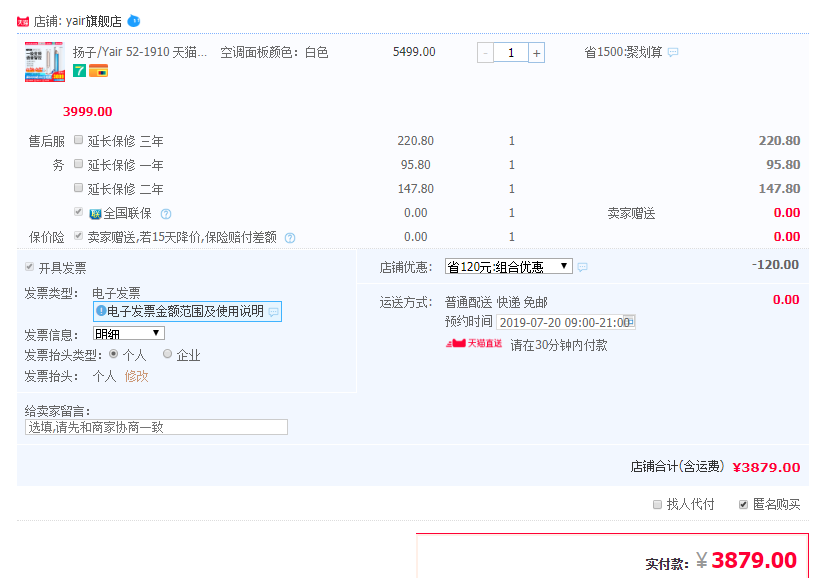Screen dimensions: 821x578
Task: Check 延长保修 一年 option
Action: click(79, 164)
